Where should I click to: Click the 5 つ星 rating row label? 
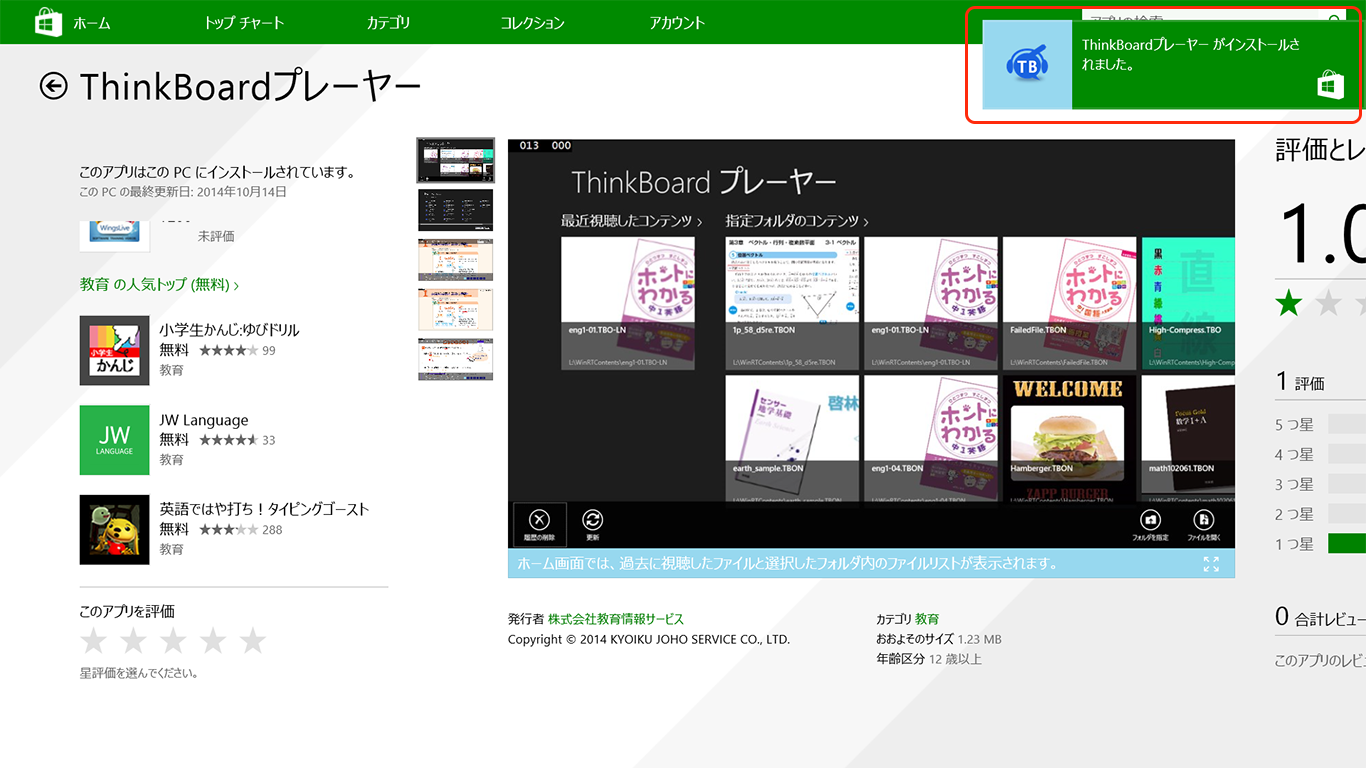tap(1294, 424)
